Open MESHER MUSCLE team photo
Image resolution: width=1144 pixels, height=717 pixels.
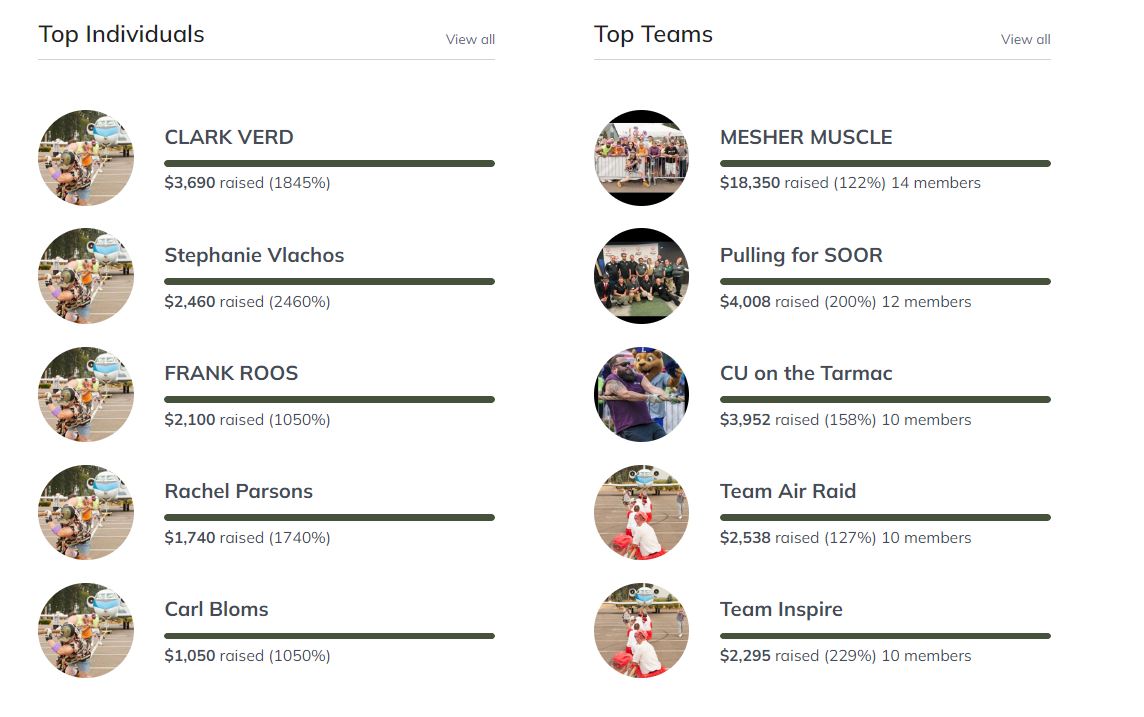(x=641, y=158)
